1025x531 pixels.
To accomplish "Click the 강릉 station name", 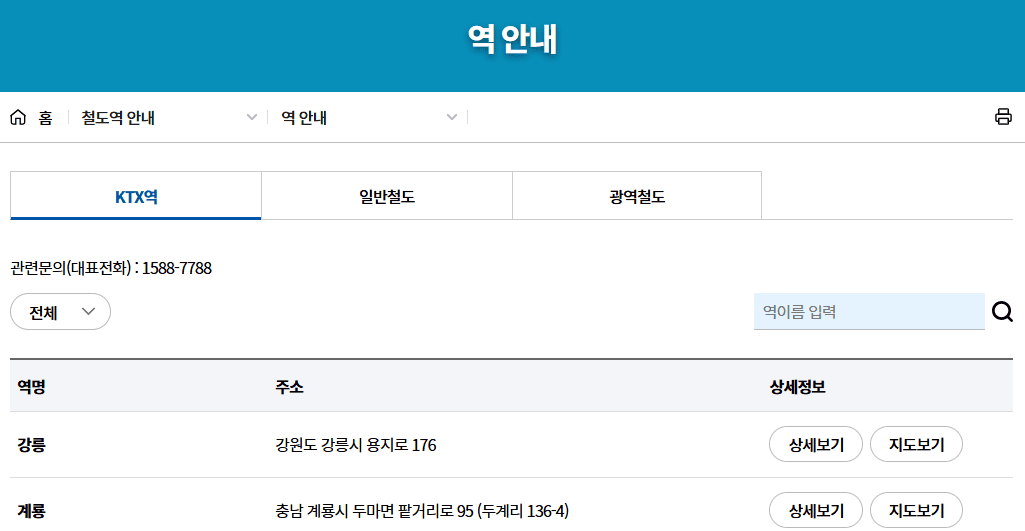I will pos(31,445).
